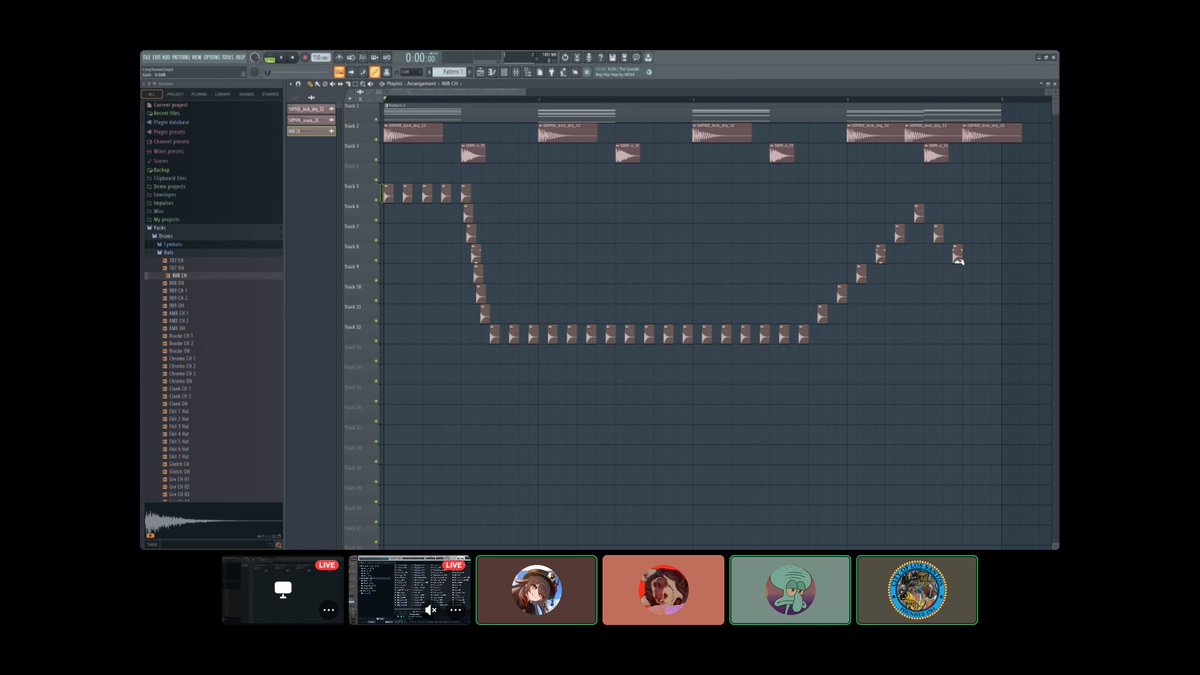Select the Glotch CH sample

point(179,464)
